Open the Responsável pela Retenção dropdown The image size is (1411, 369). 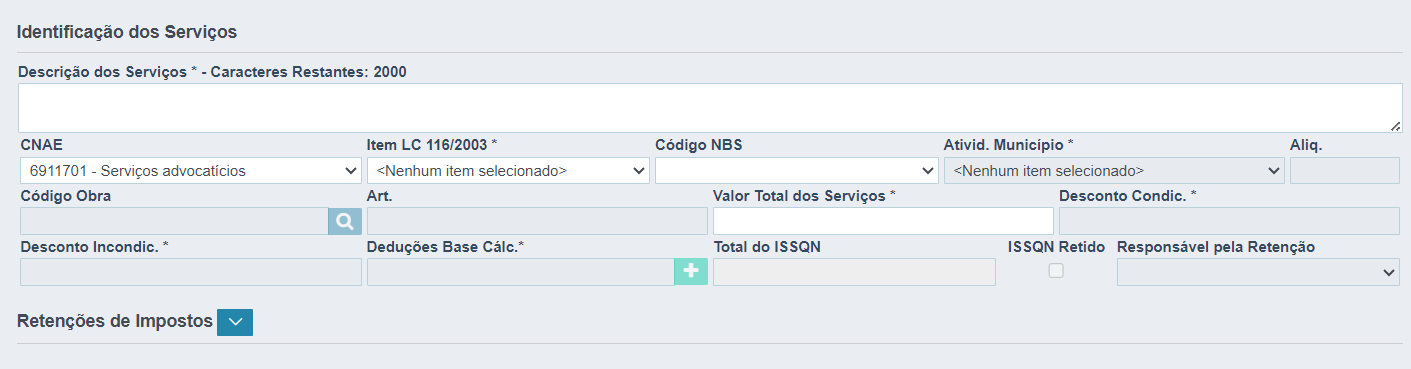point(1258,272)
